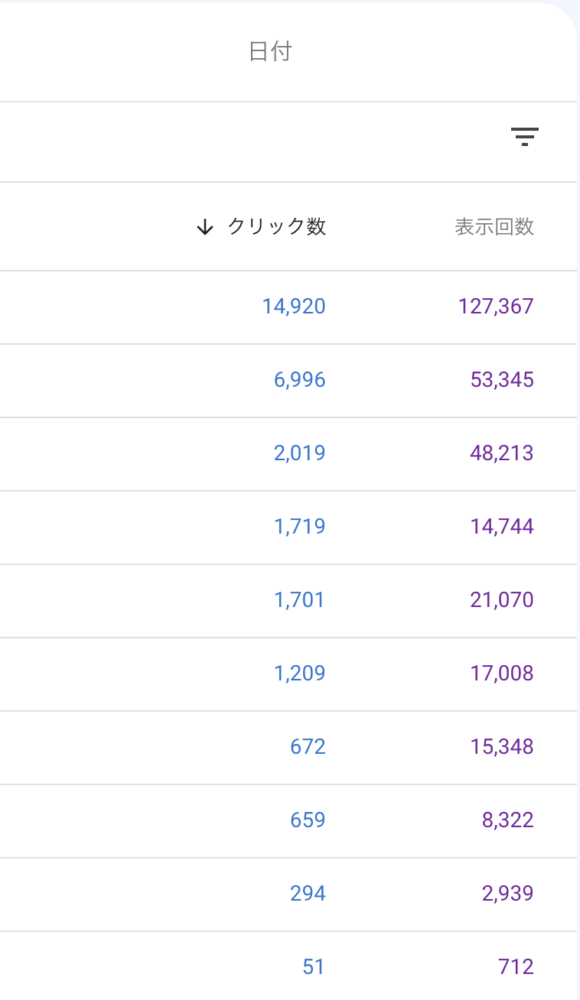The width and height of the screenshot is (580, 1000).
Task: Click the clicks value 51
Action: pos(314,967)
